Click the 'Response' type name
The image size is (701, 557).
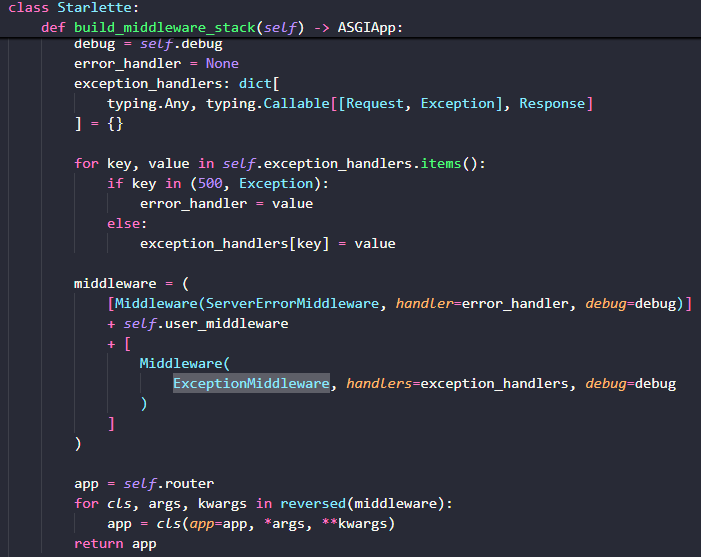pyautogui.click(x=552, y=104)
